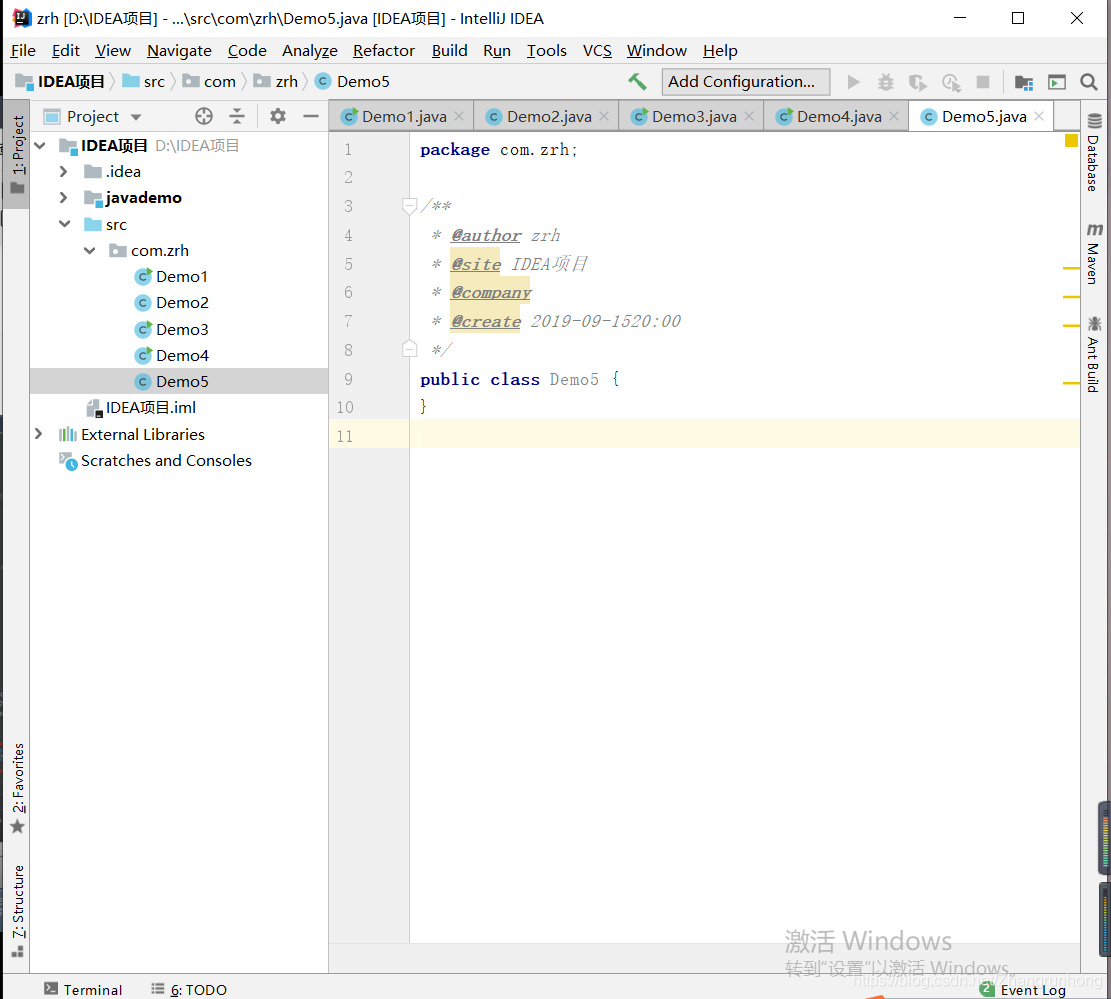Screen dimensions: 1111x999
Task: Click the @author tag in Javadoc
Action: 486,235
